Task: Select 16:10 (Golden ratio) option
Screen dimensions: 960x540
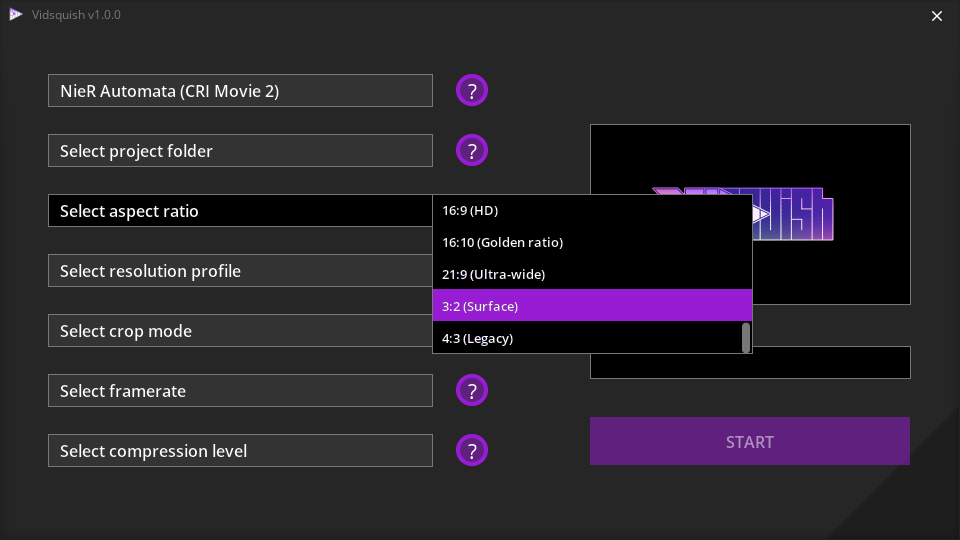Action: tap(592, 243)
